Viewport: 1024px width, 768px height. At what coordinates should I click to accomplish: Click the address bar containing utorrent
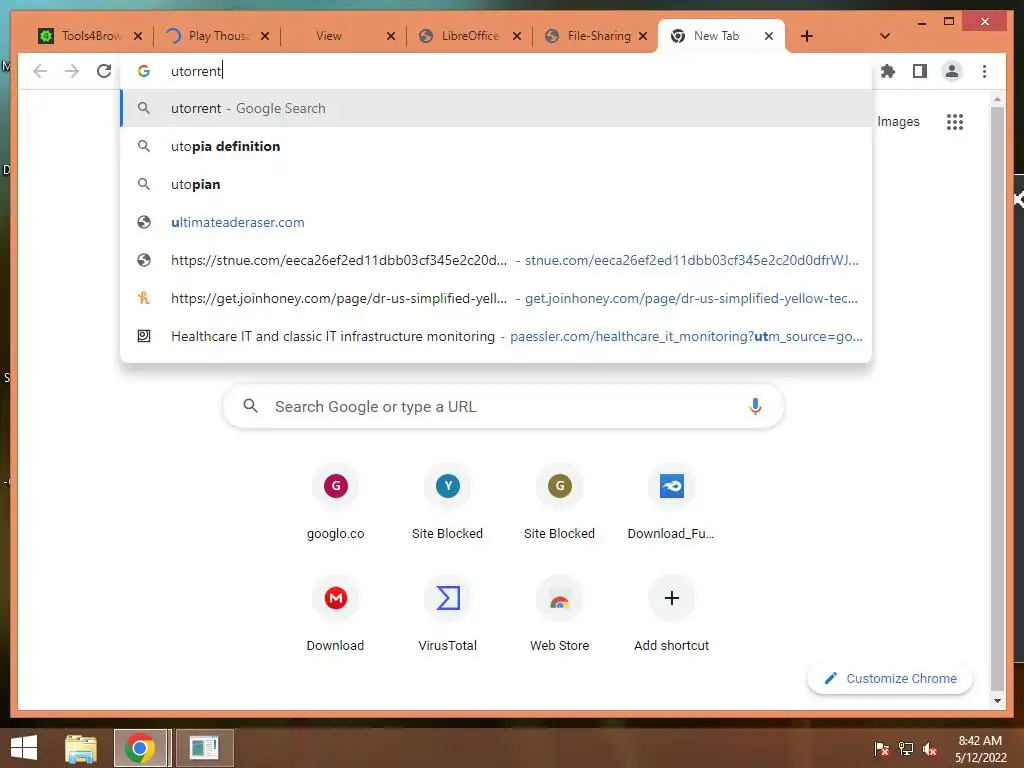496,71
